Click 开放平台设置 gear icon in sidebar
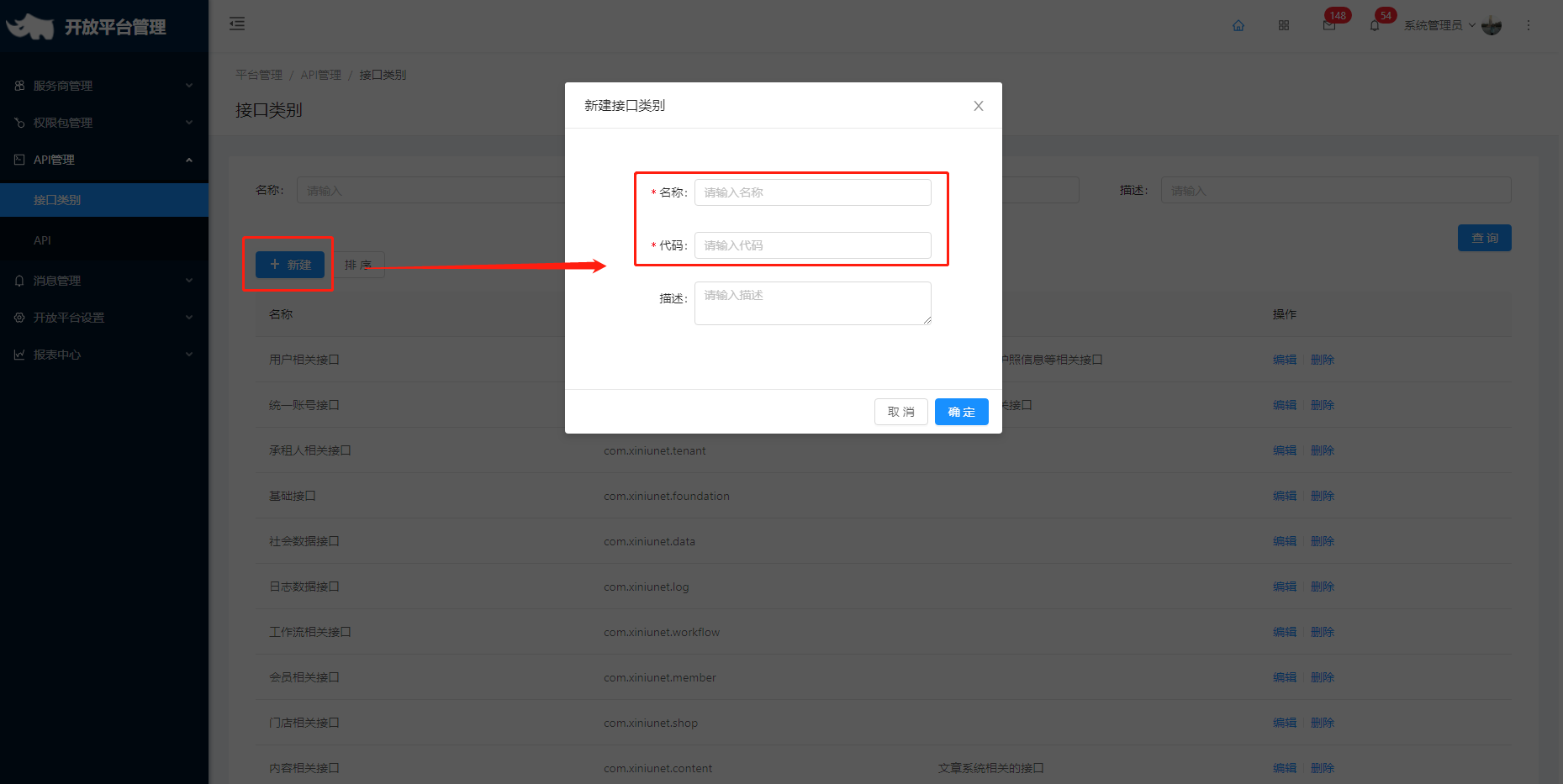 click(19, 318)
